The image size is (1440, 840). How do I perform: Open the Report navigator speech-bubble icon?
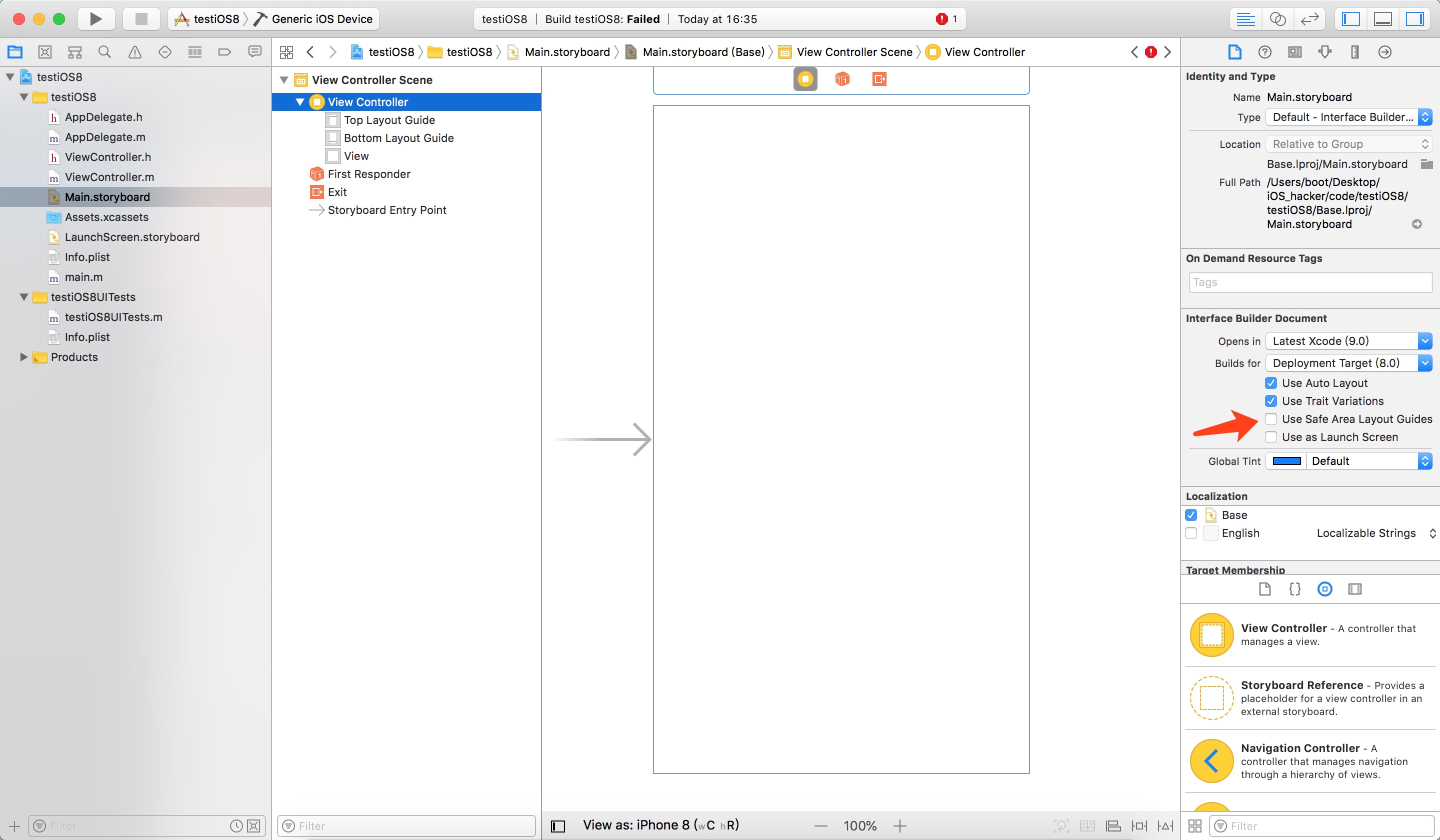pos(255,52)
